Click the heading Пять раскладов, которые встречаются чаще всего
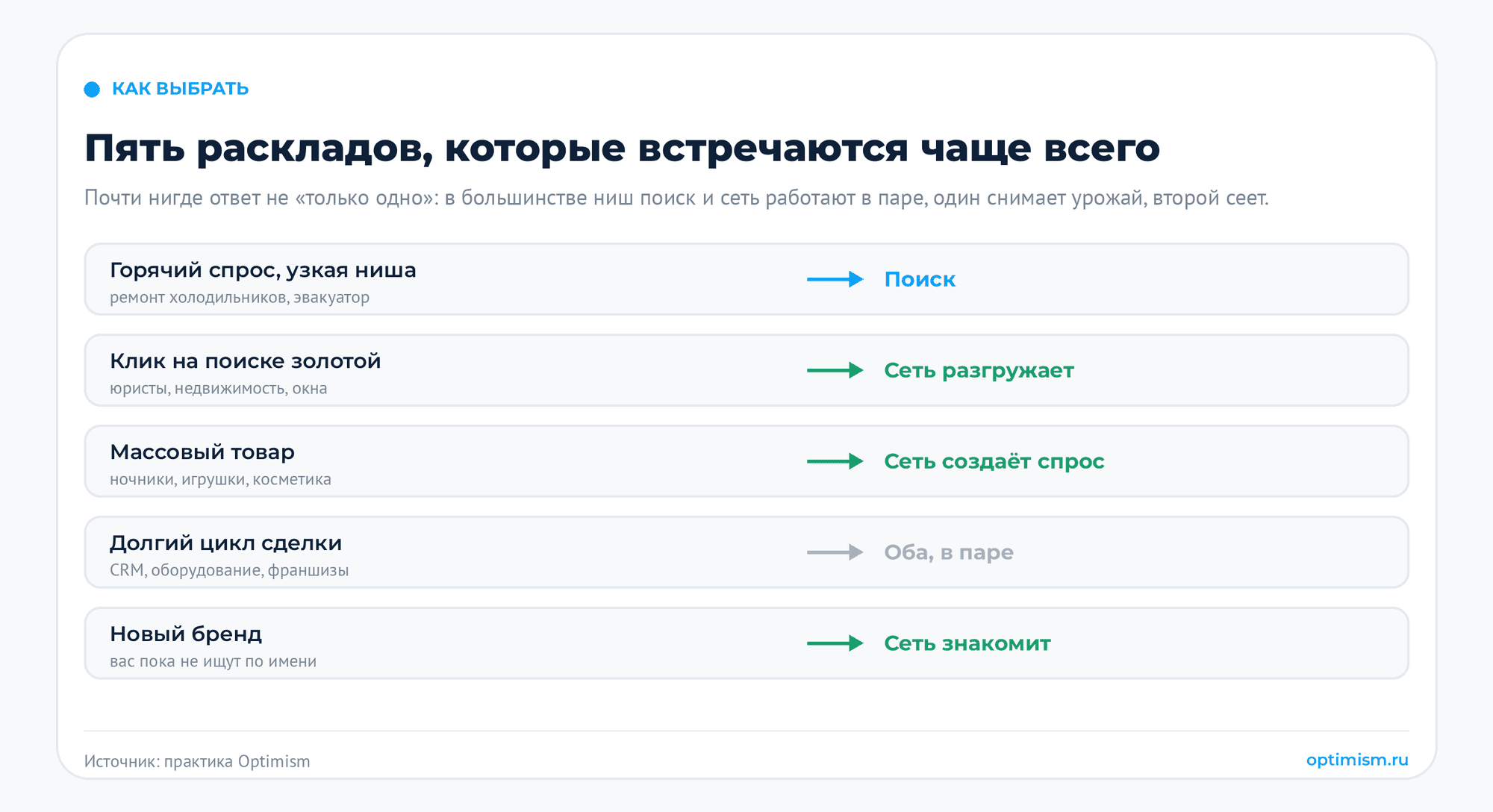 pyautogui.click(x=622, y=148)
